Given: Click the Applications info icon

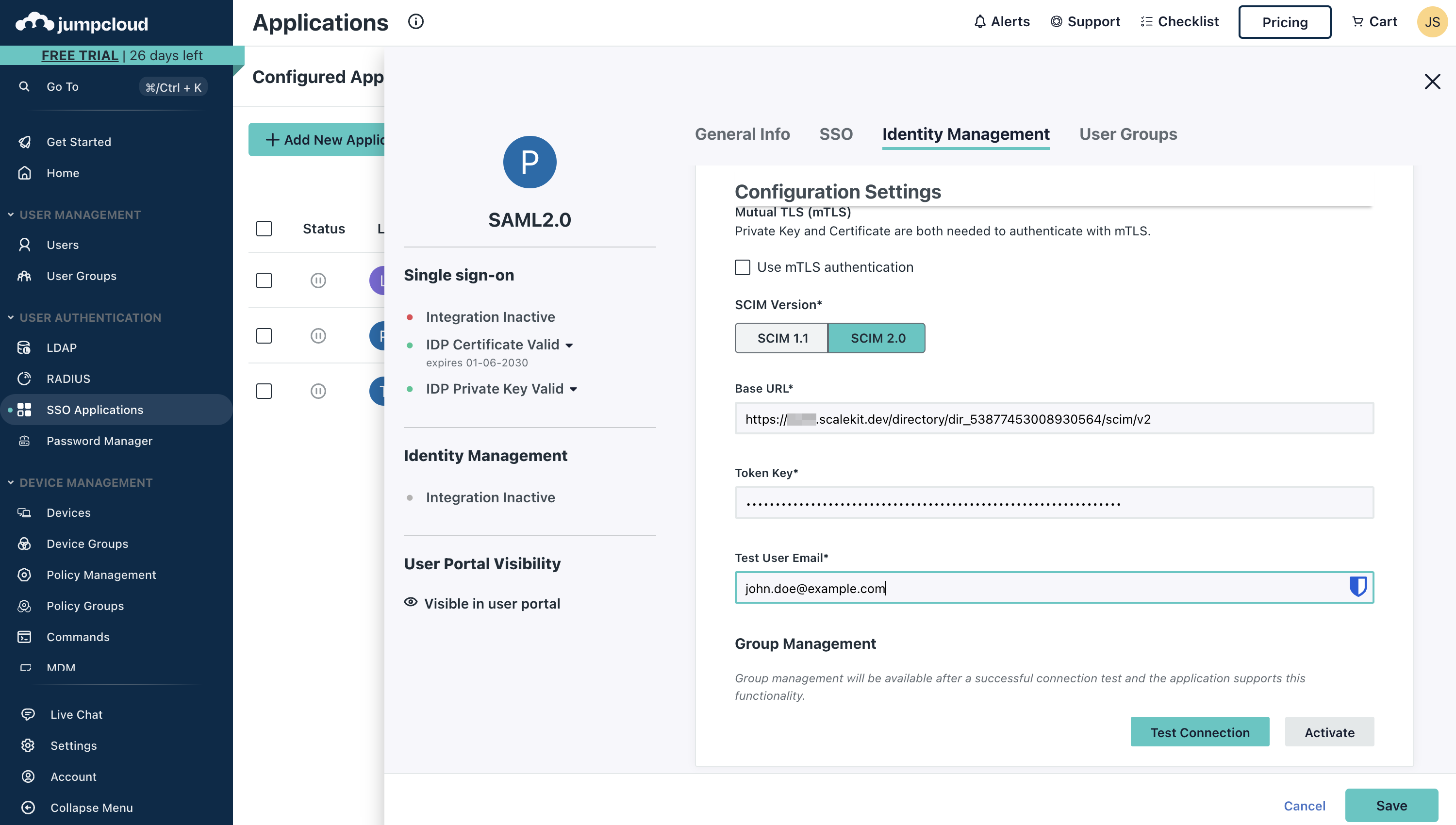Looking at the screenshot, I should click(x=416, y=21).
